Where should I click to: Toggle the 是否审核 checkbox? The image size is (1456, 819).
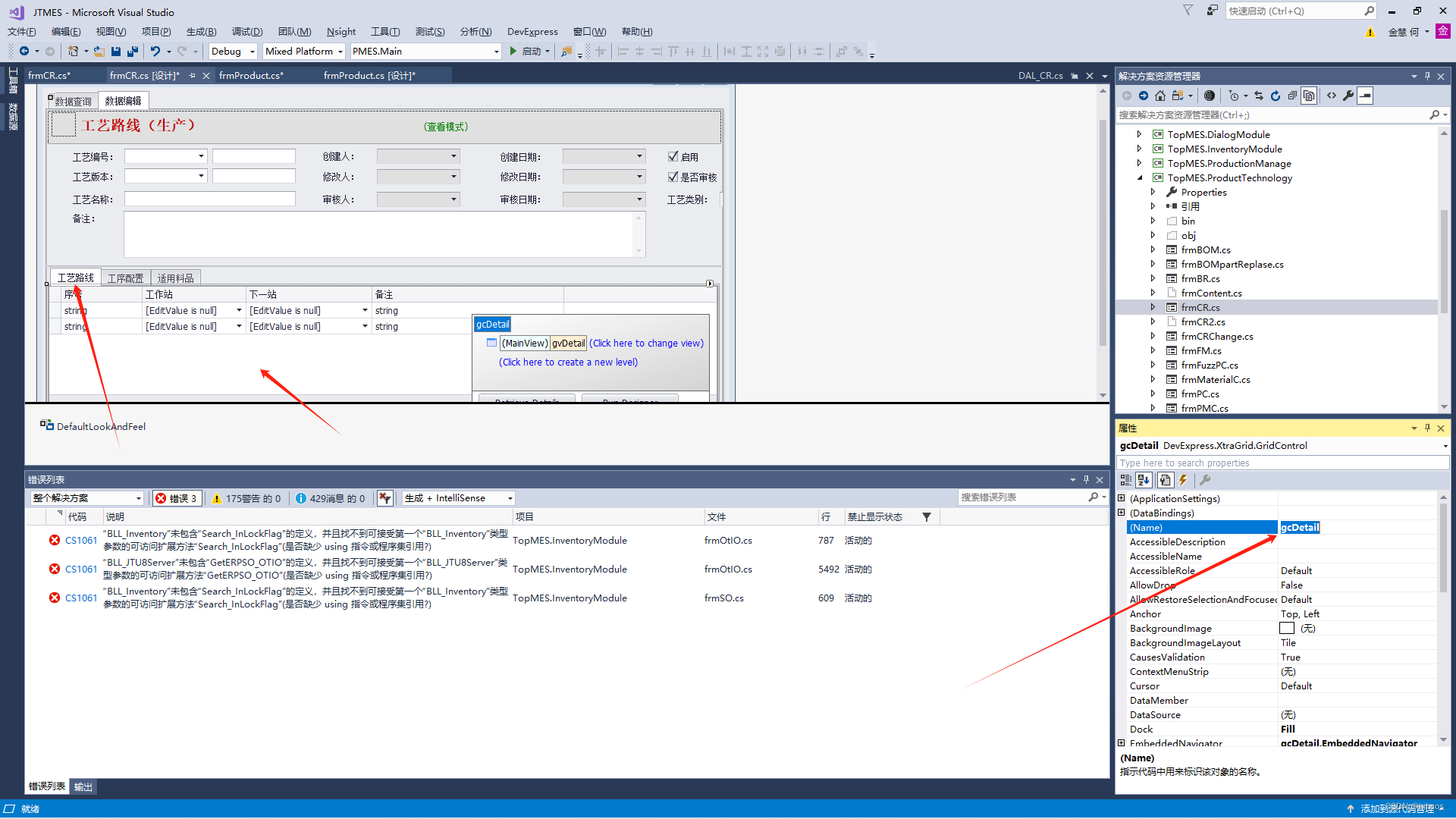673,177
